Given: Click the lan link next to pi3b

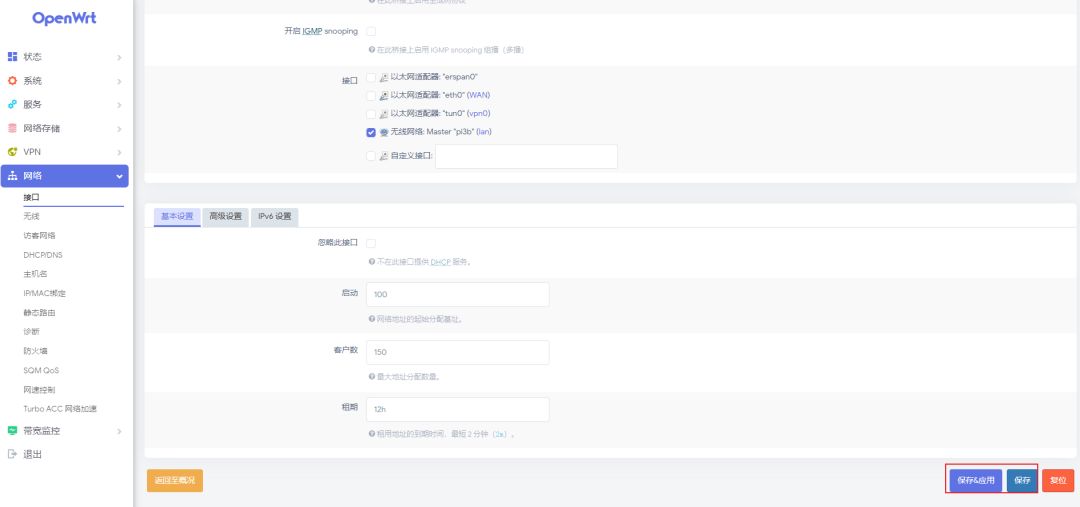Looking at the screenshot, I should point(484,132).
